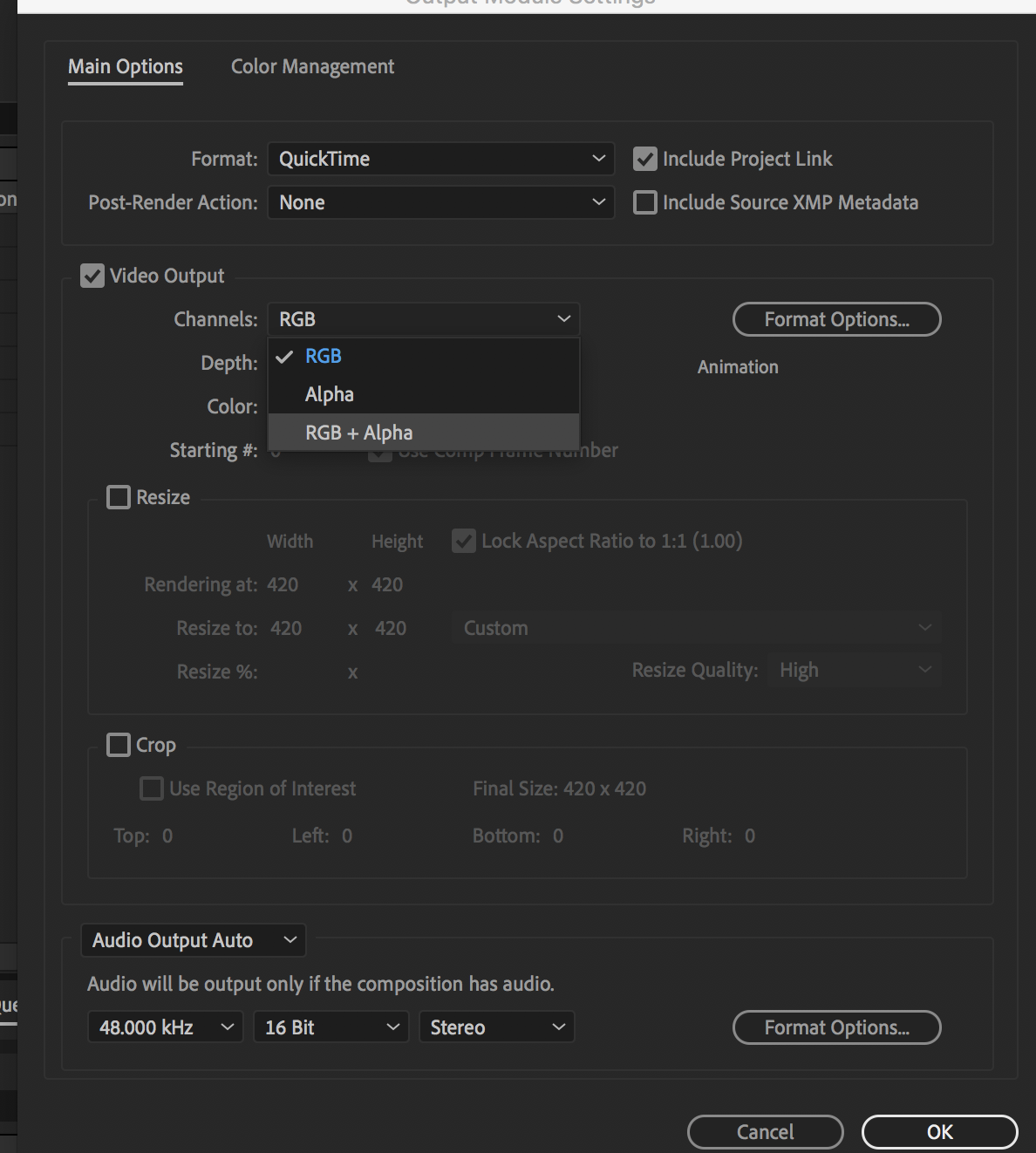Open the Stereo channels dropdown
The image size is (1036, 1153).
point(497,1027)
